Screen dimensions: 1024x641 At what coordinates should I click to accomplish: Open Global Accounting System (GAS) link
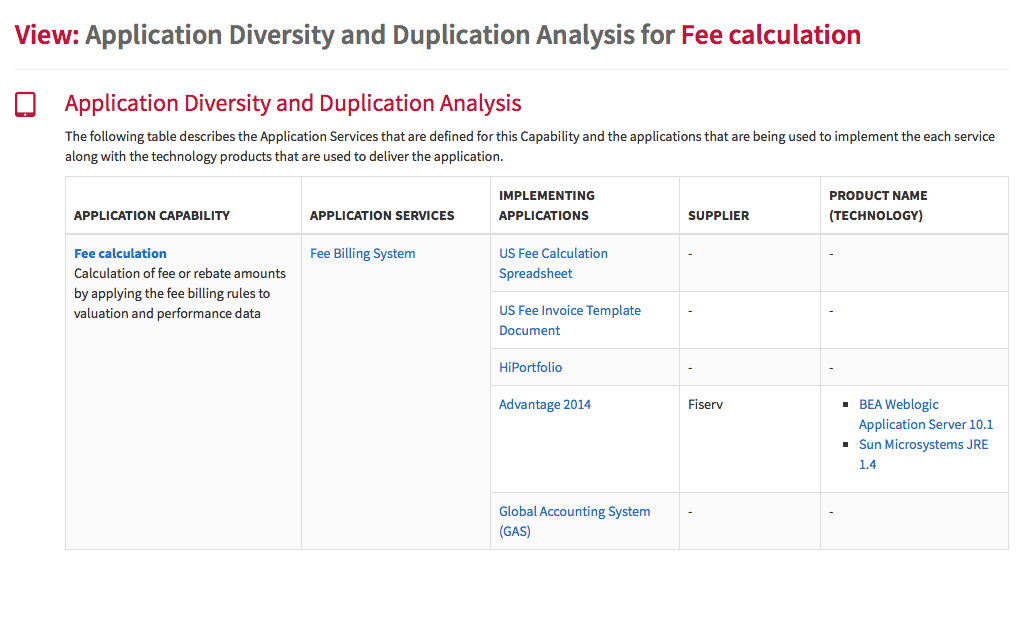point(575,522)
